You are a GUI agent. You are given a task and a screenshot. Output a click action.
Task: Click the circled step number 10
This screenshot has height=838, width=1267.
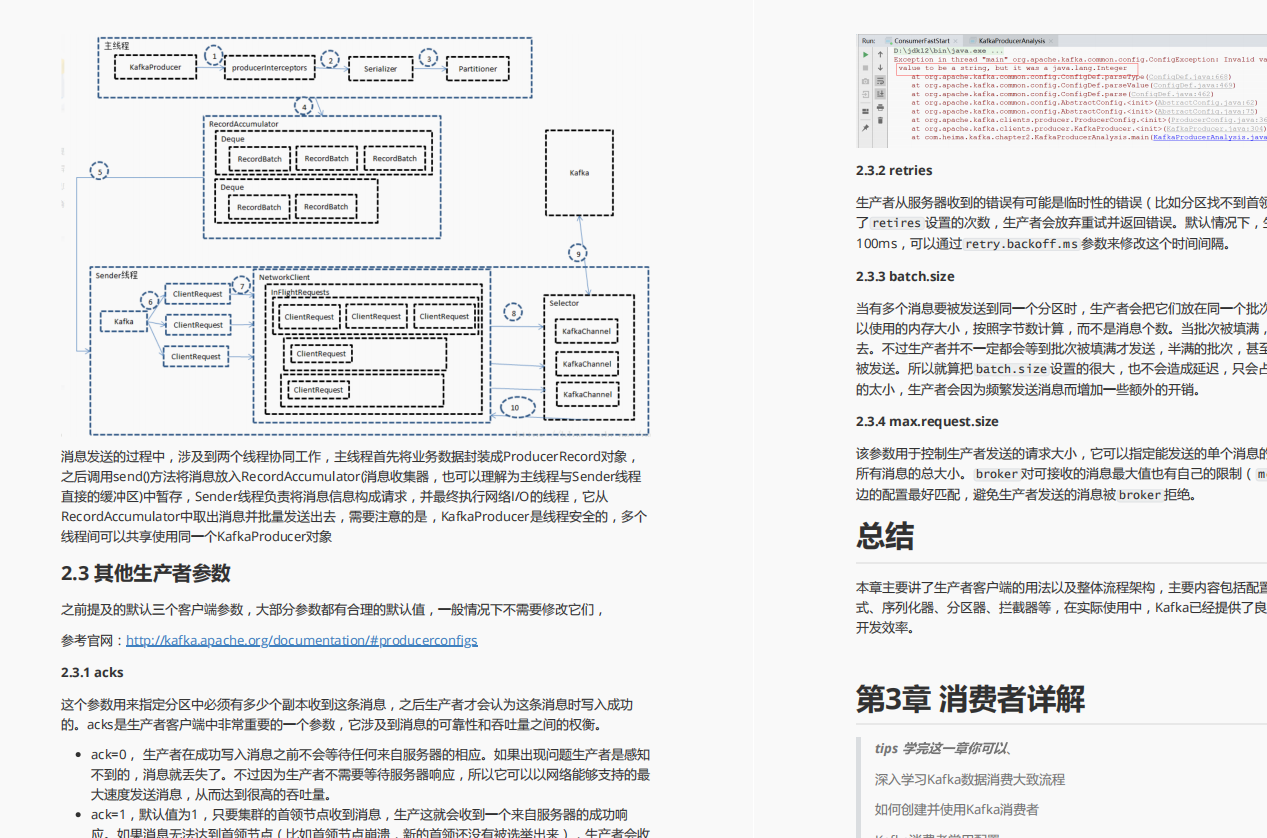pyautogui.click(x=515, y=407)
